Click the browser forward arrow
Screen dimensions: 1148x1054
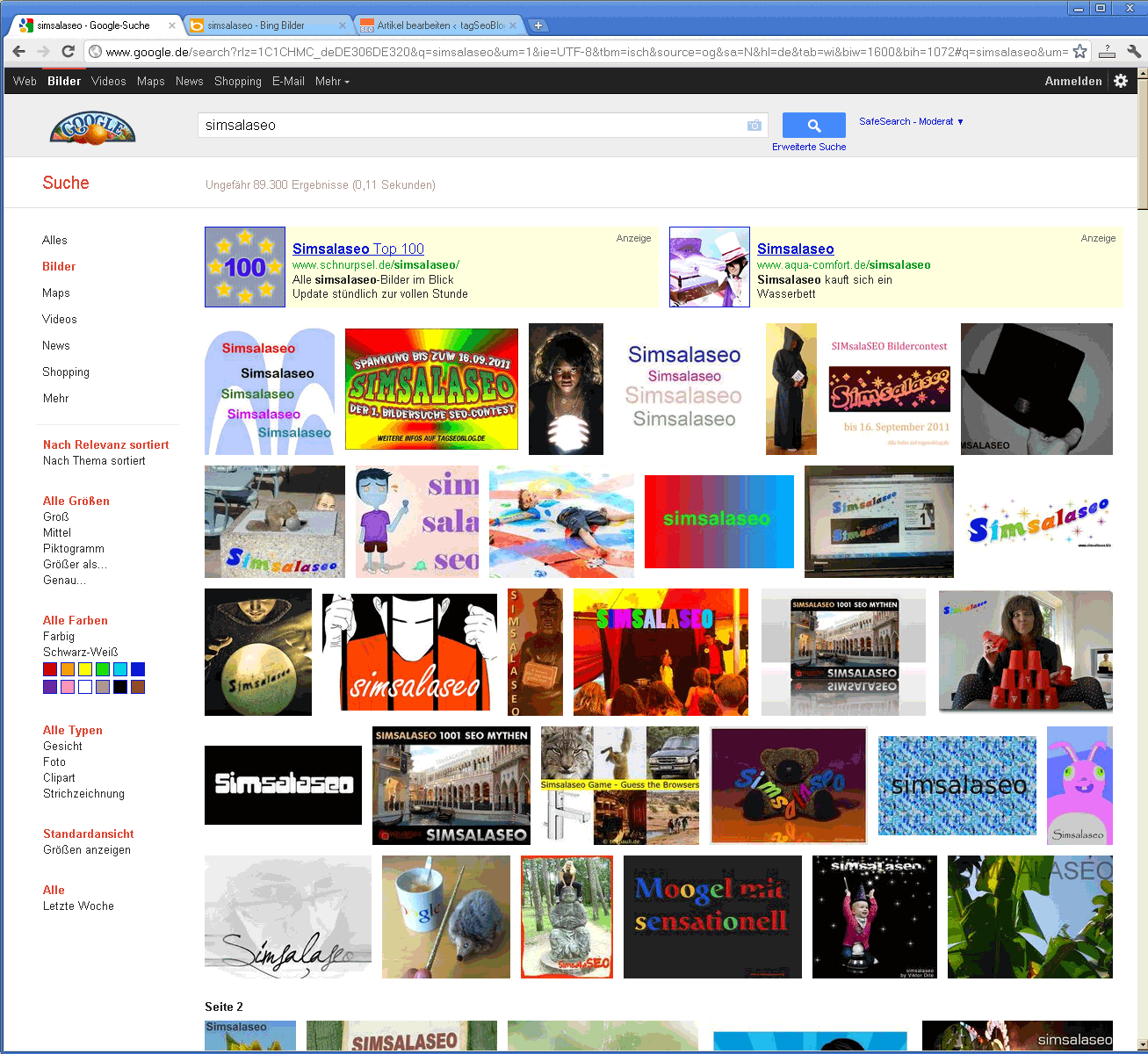[42, 52]
